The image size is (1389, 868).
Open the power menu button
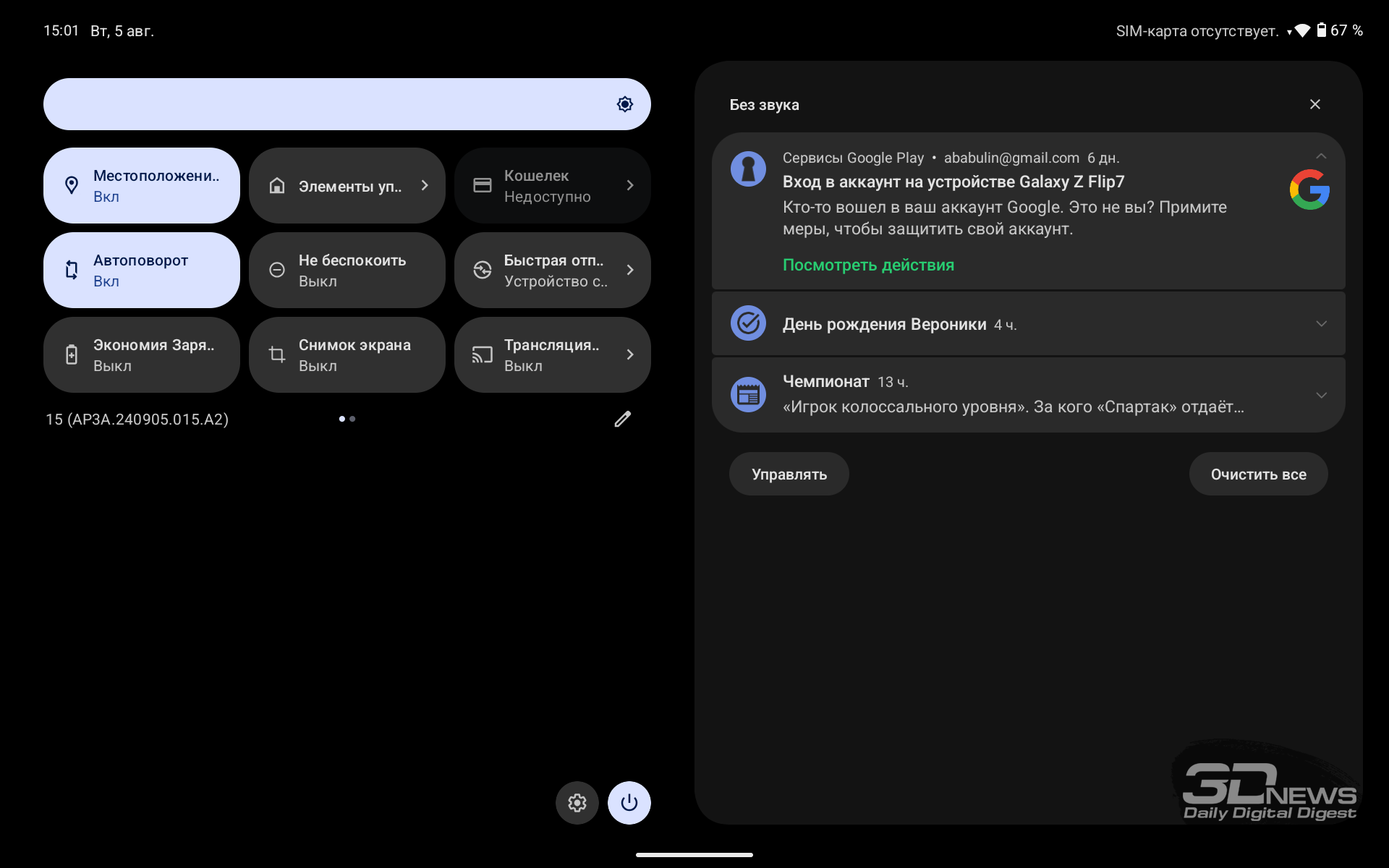point(629,803)
